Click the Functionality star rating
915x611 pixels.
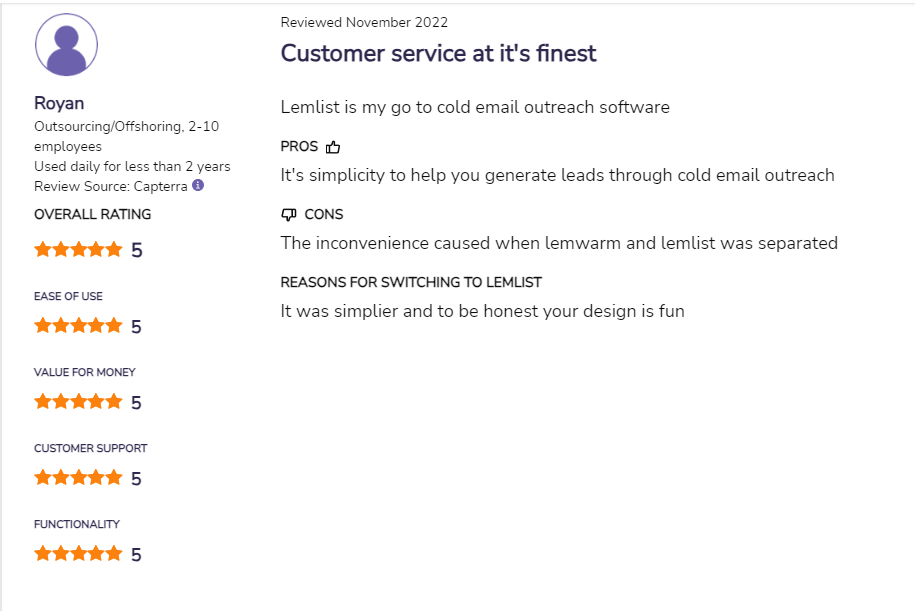pos(78,553)
